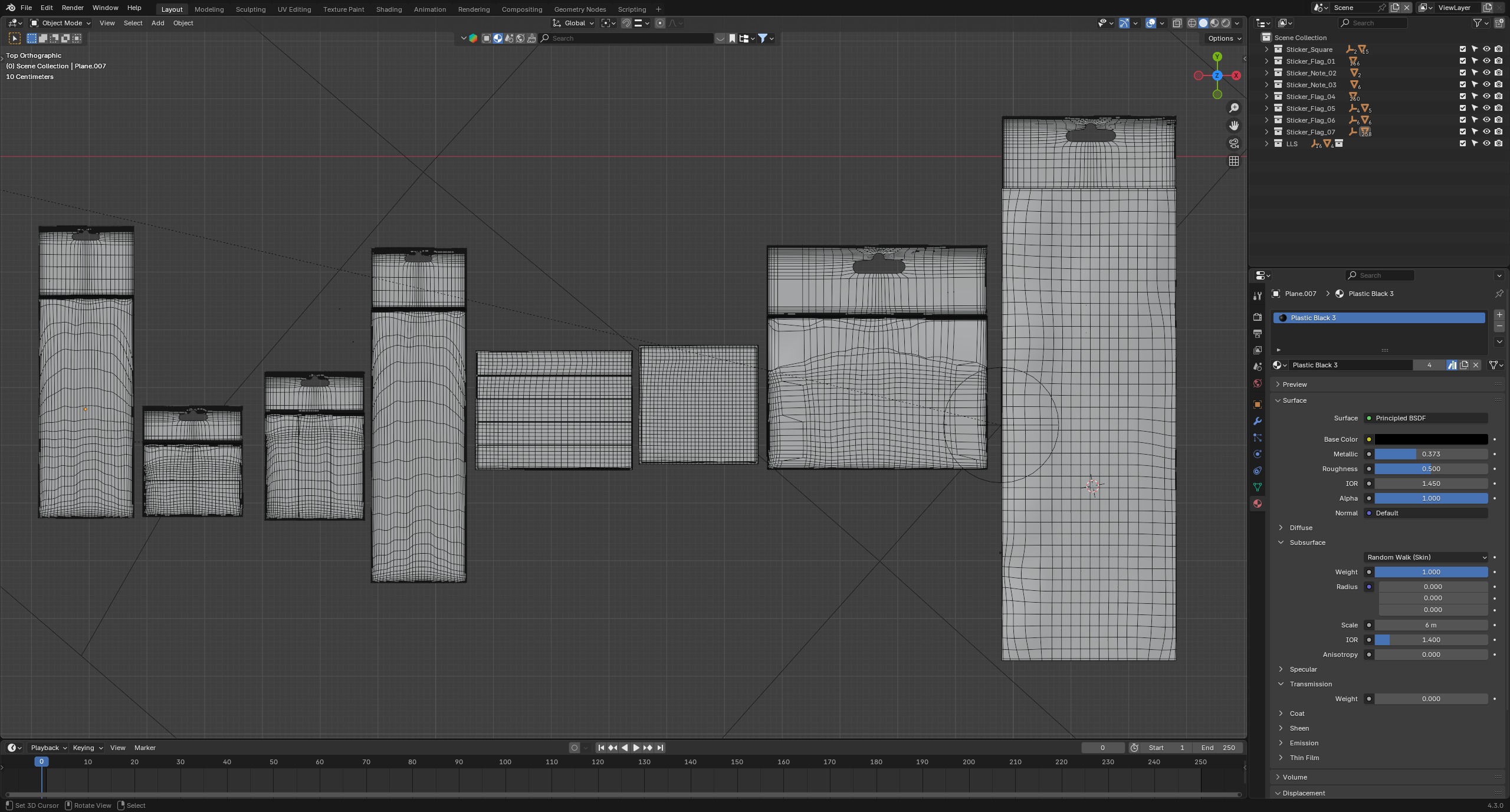The image size is (1510, 812).
Task: Open the viewport Options dropdown
Action: tap(1225, 38)
